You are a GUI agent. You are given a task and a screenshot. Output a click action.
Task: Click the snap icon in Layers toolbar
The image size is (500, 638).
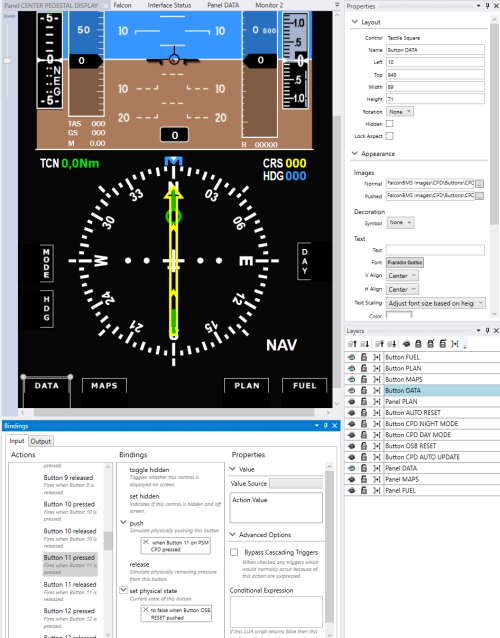coord(455,344)
